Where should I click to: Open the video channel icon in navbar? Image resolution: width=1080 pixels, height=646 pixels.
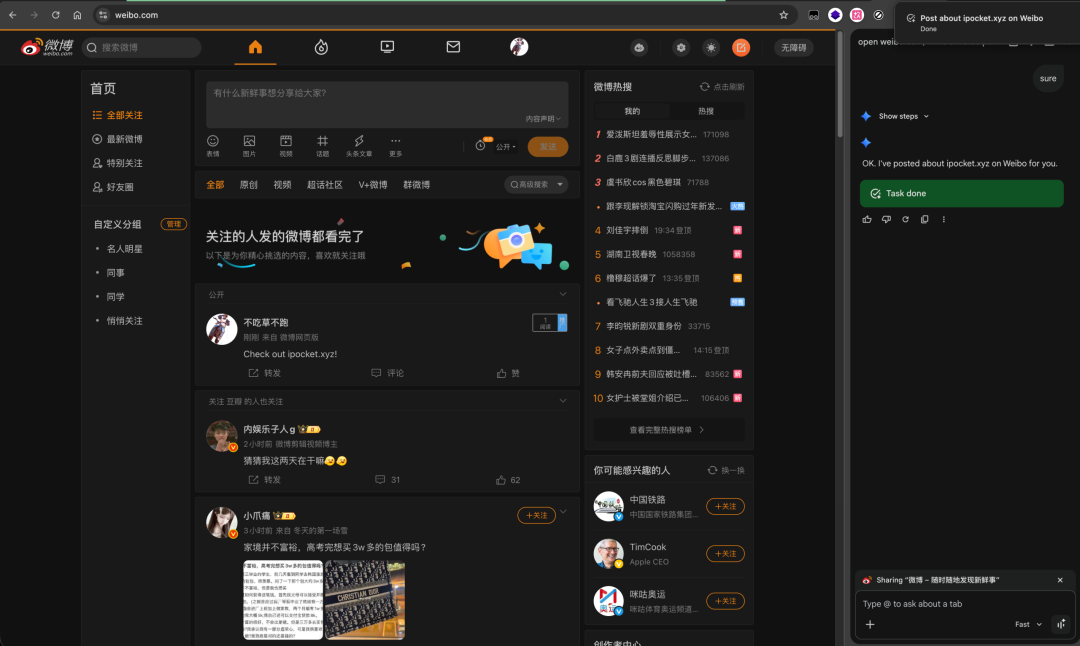(387, 47)
